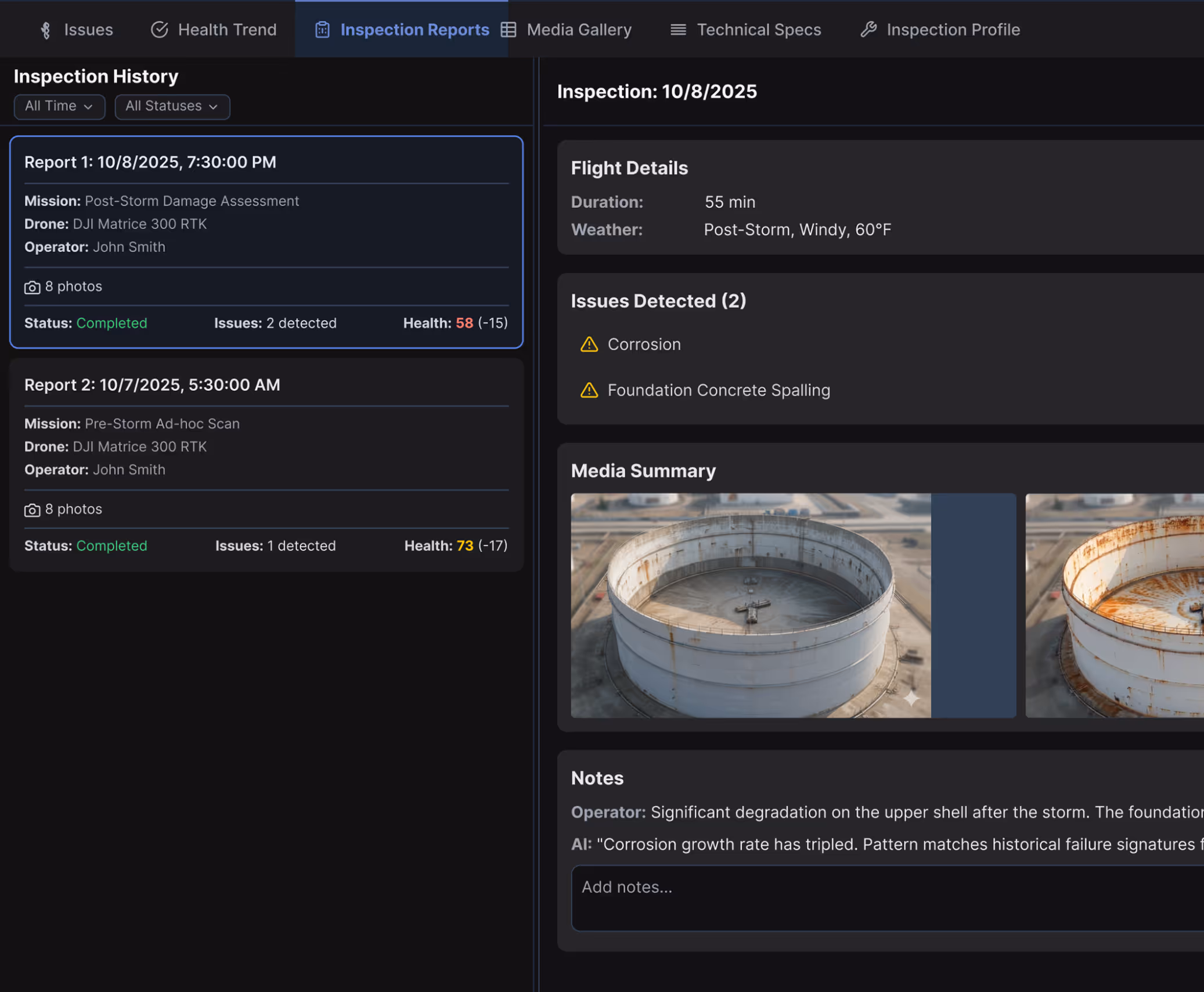Click the Health Trend checkmark icon

click(160, 30)
